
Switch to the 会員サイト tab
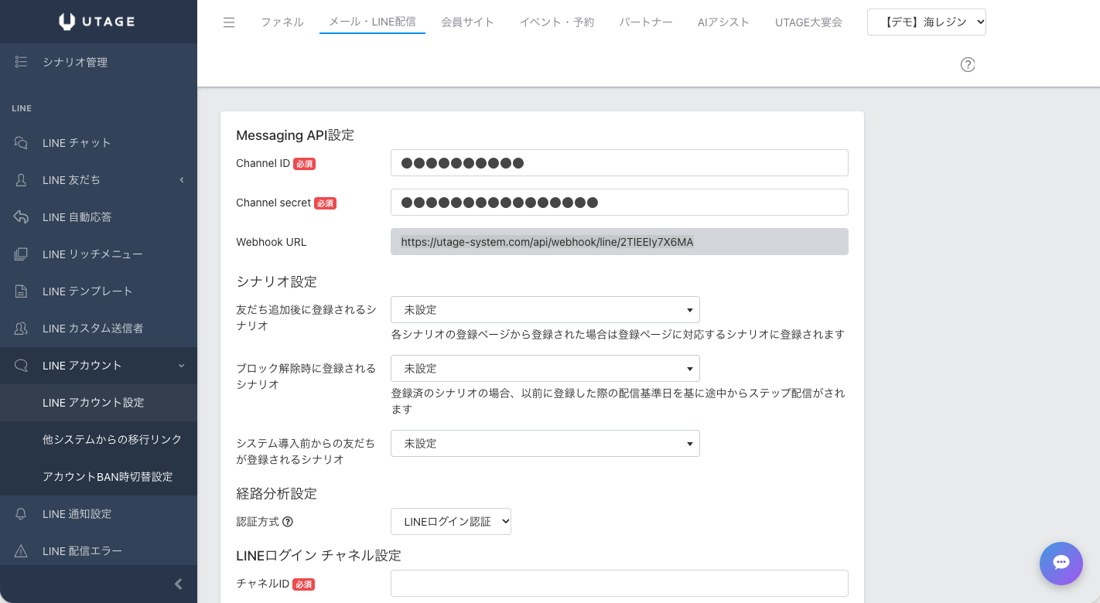[x=467, y=22]
